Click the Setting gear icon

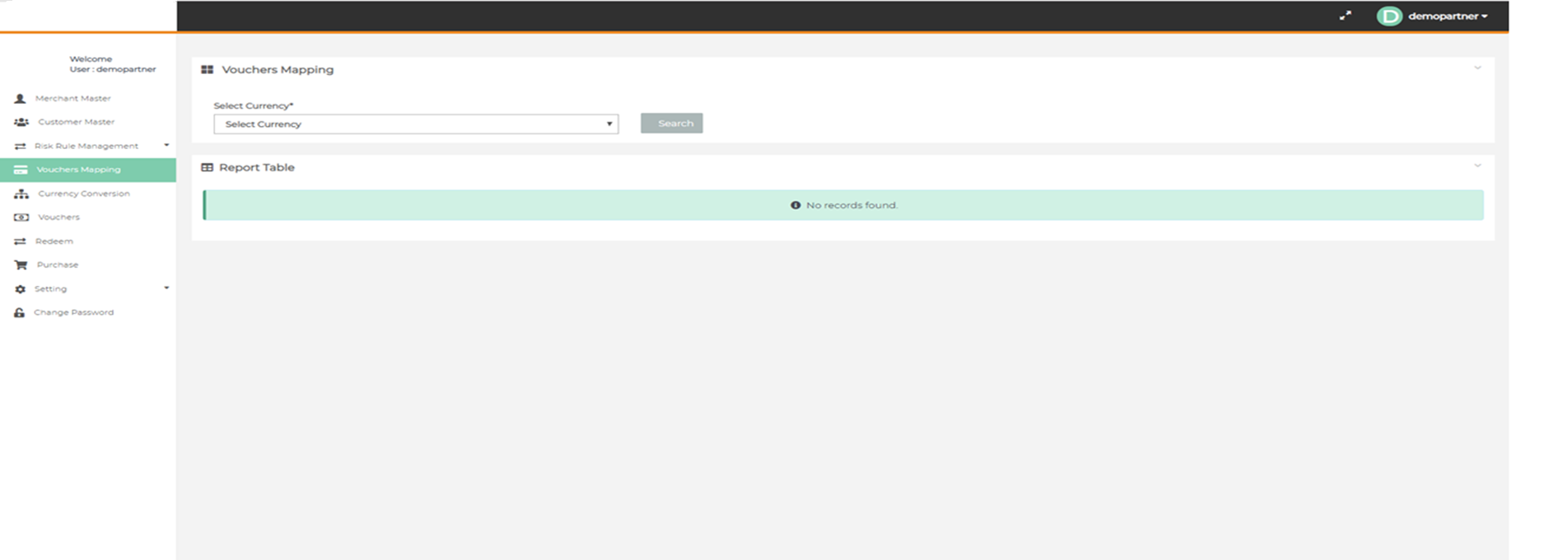[21, 289]
